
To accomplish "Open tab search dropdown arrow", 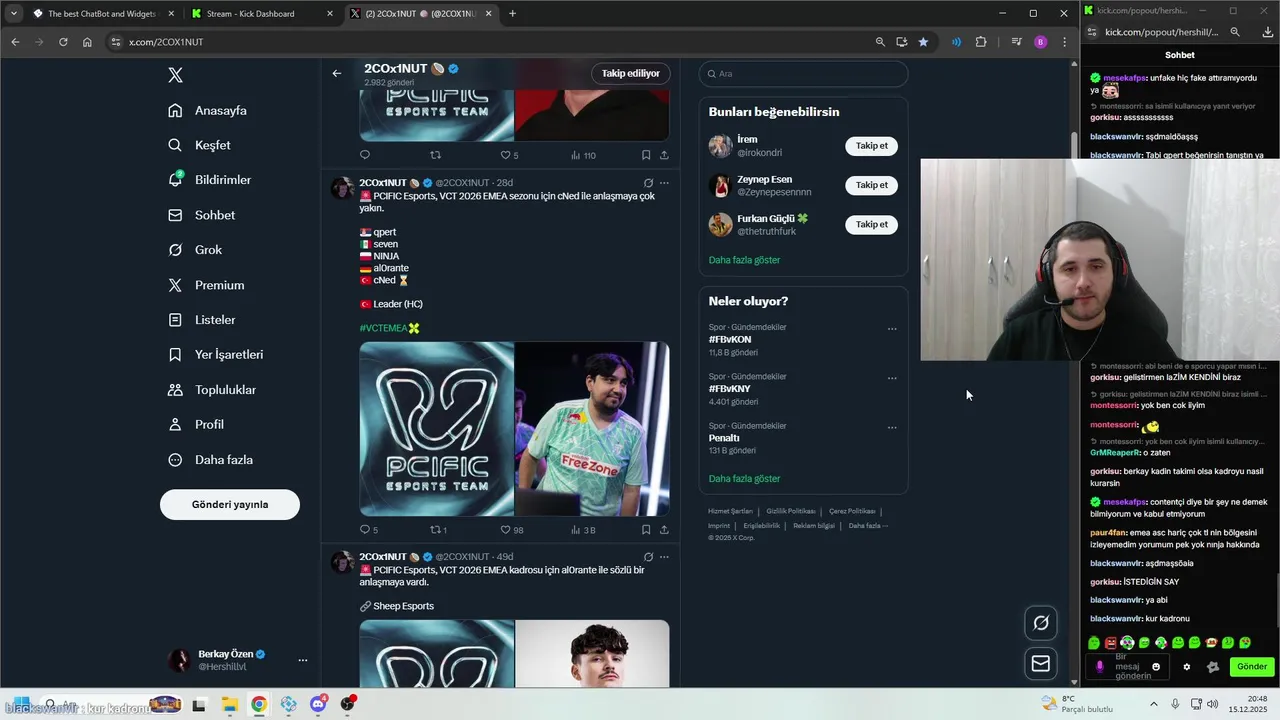I will [x=14, y=14].
